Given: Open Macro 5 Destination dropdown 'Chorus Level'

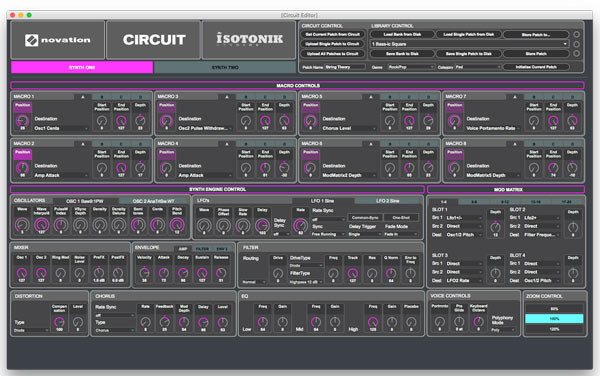Looking at the screenshot, I should tap(349, 129).
